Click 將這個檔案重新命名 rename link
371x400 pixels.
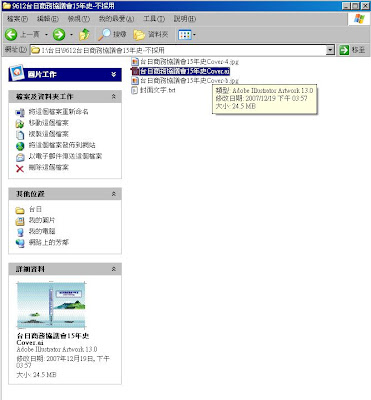[58, 112]
